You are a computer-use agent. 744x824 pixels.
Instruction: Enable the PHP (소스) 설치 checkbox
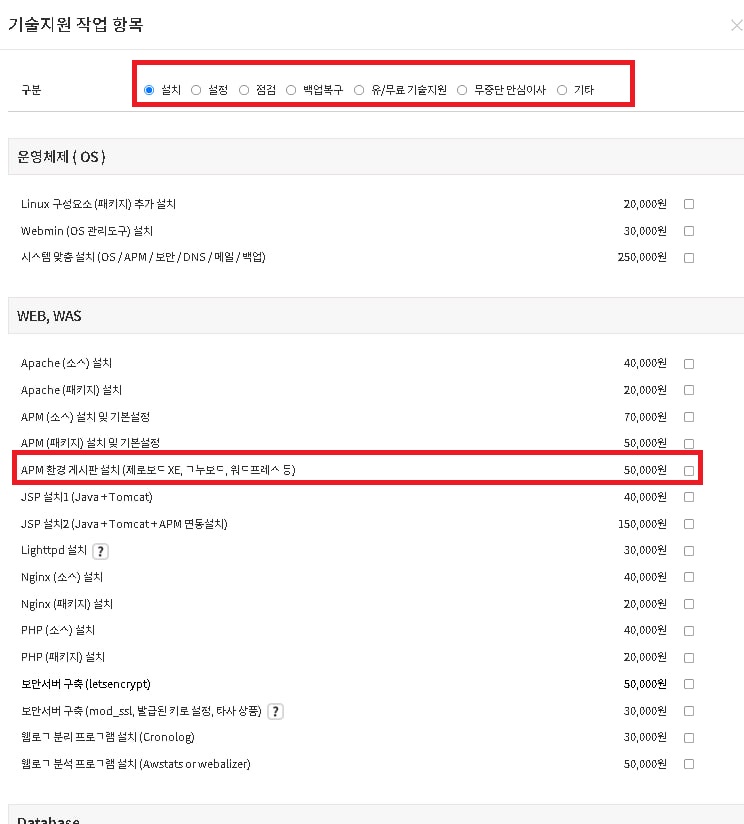[x=689, y=631]
